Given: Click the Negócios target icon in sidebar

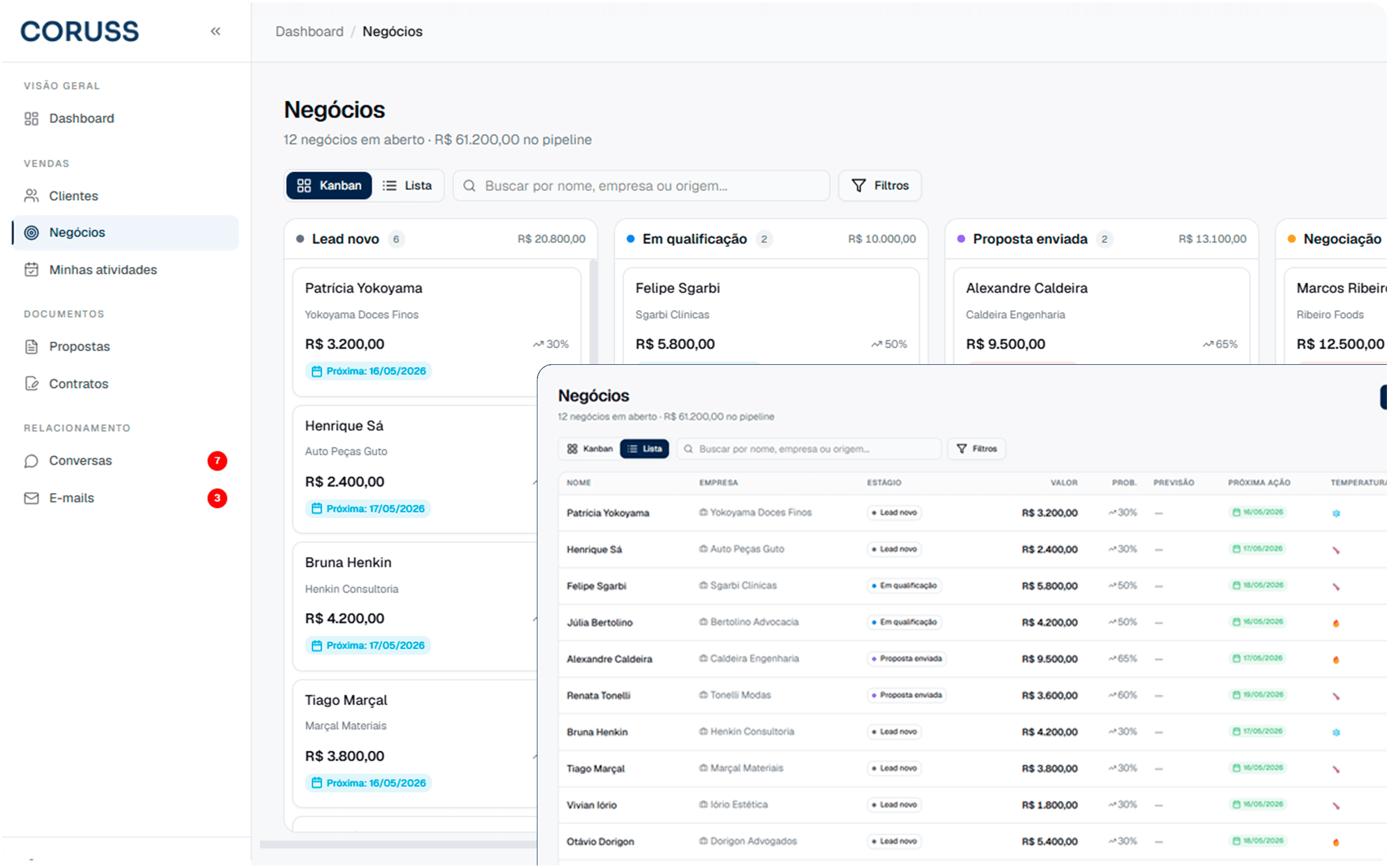Looking at the screenshot, I should tap(32, 233).
